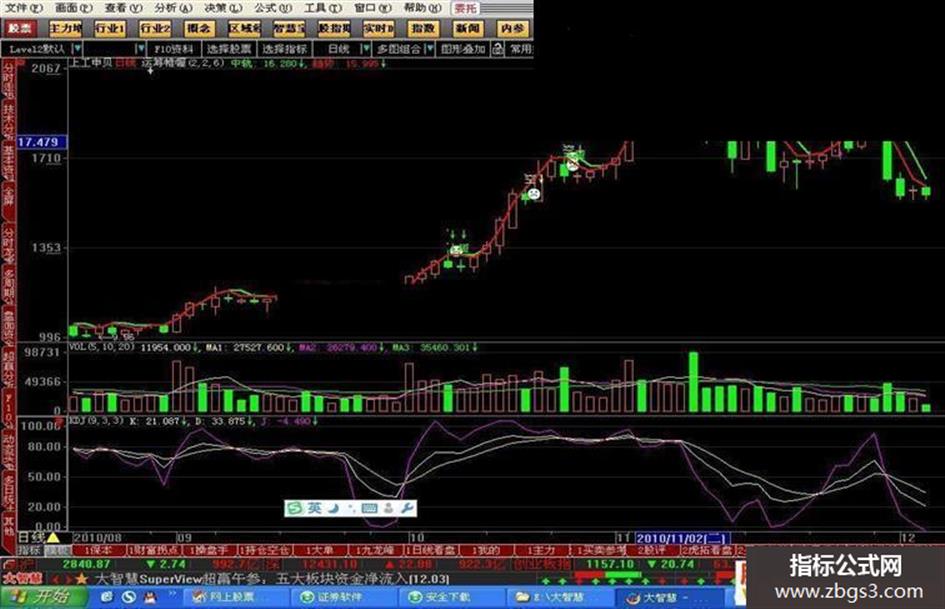Screen dimensions: 945x609
Task: Select the 行业2 toolbar button
Action: (x=154, y=28)
